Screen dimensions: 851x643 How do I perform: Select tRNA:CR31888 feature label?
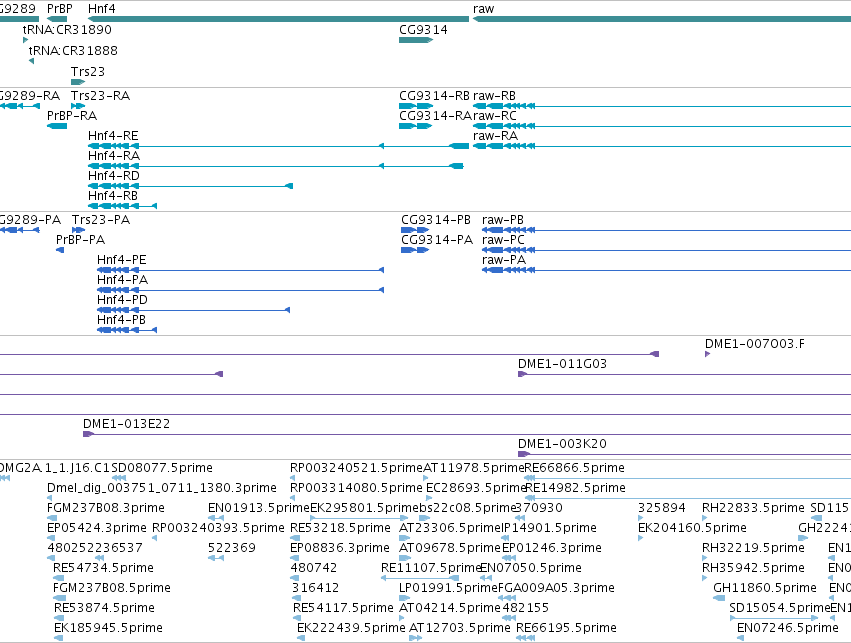(x=73, y=50)
